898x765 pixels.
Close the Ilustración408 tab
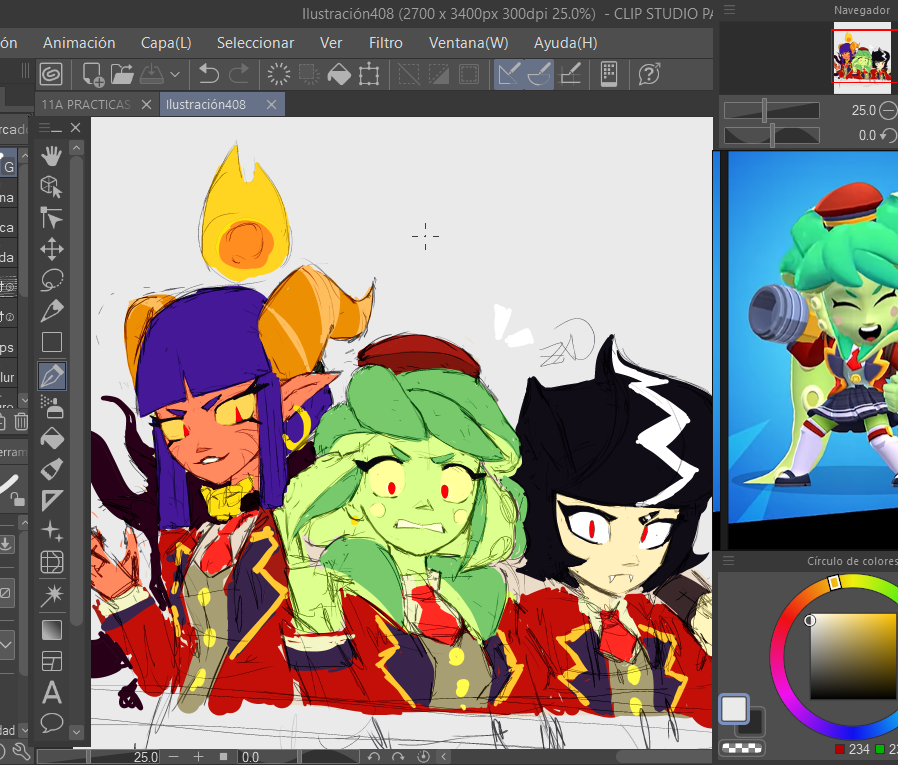pos(271,105)
